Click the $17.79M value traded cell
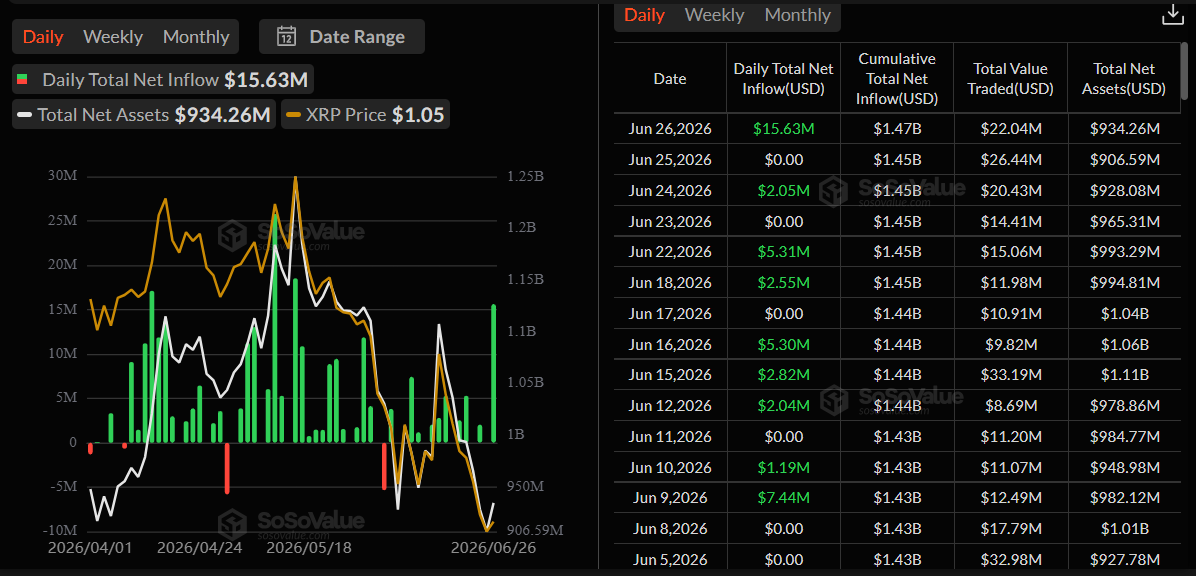 (x=1011, y=529)
